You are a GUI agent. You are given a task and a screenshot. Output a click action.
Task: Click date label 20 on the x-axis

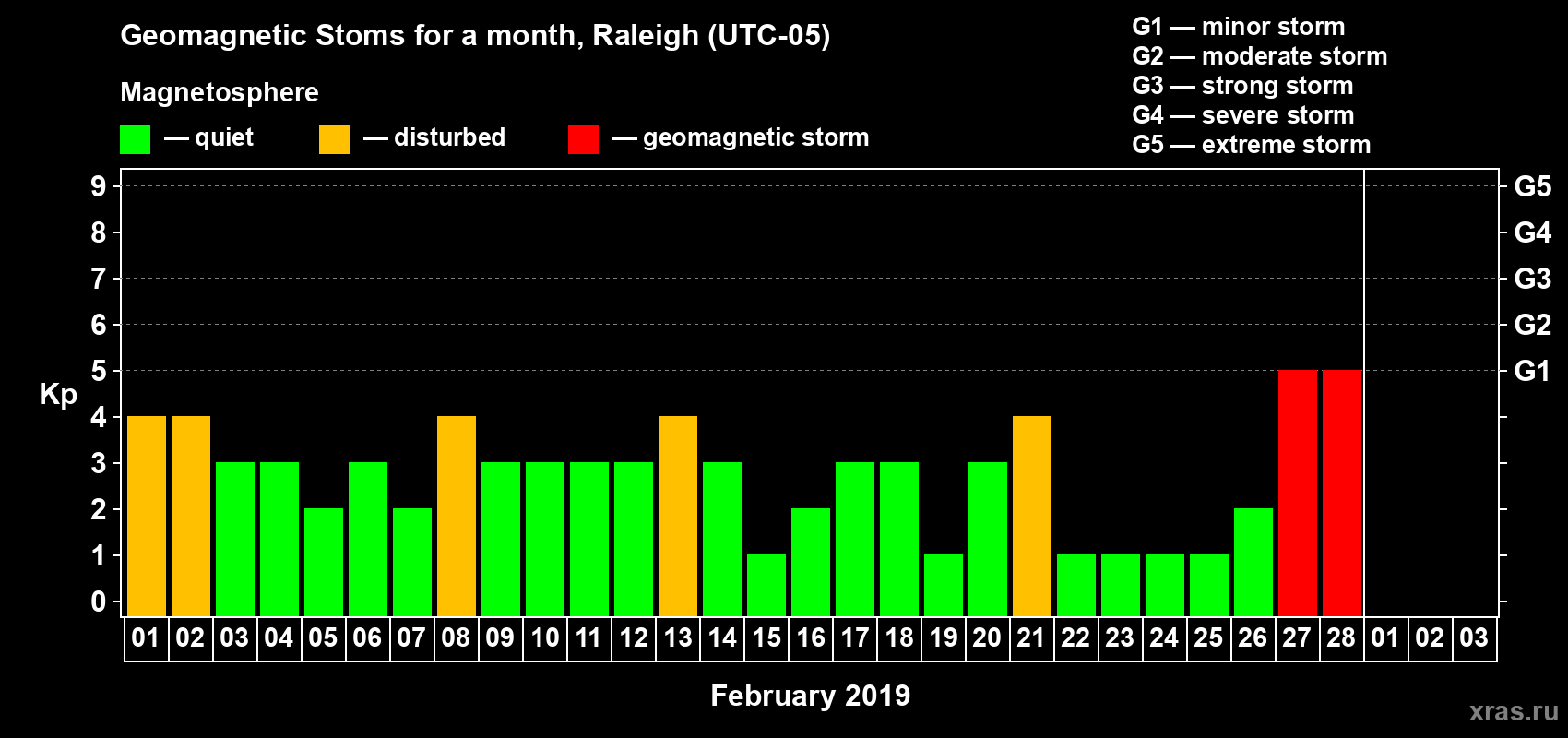pyautogui.click(x=987, y=638)
